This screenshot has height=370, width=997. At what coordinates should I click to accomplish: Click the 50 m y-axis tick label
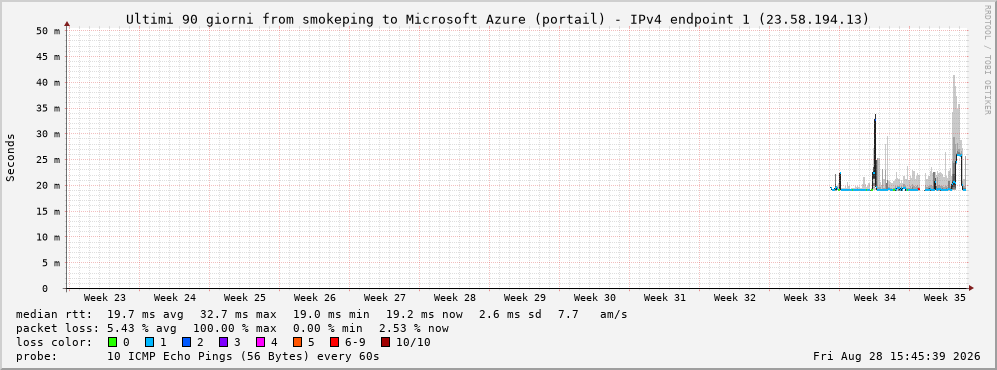tap(49, 31)
